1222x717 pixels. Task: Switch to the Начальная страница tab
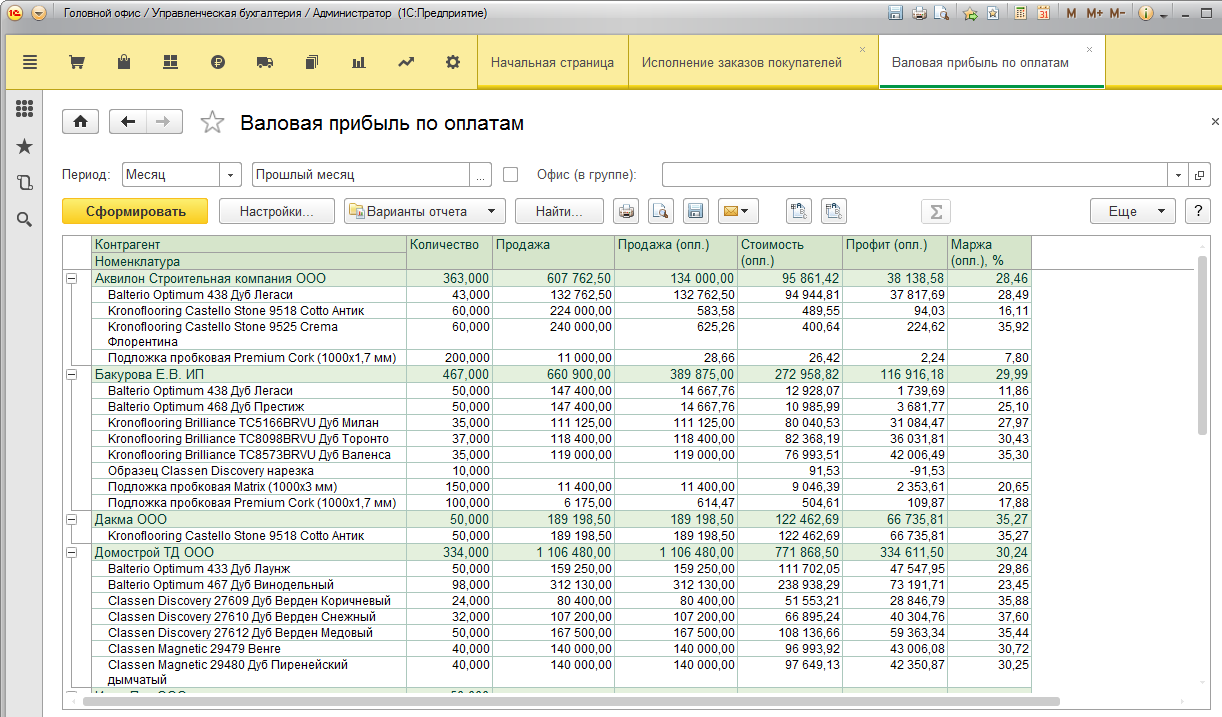click(552, 62)
